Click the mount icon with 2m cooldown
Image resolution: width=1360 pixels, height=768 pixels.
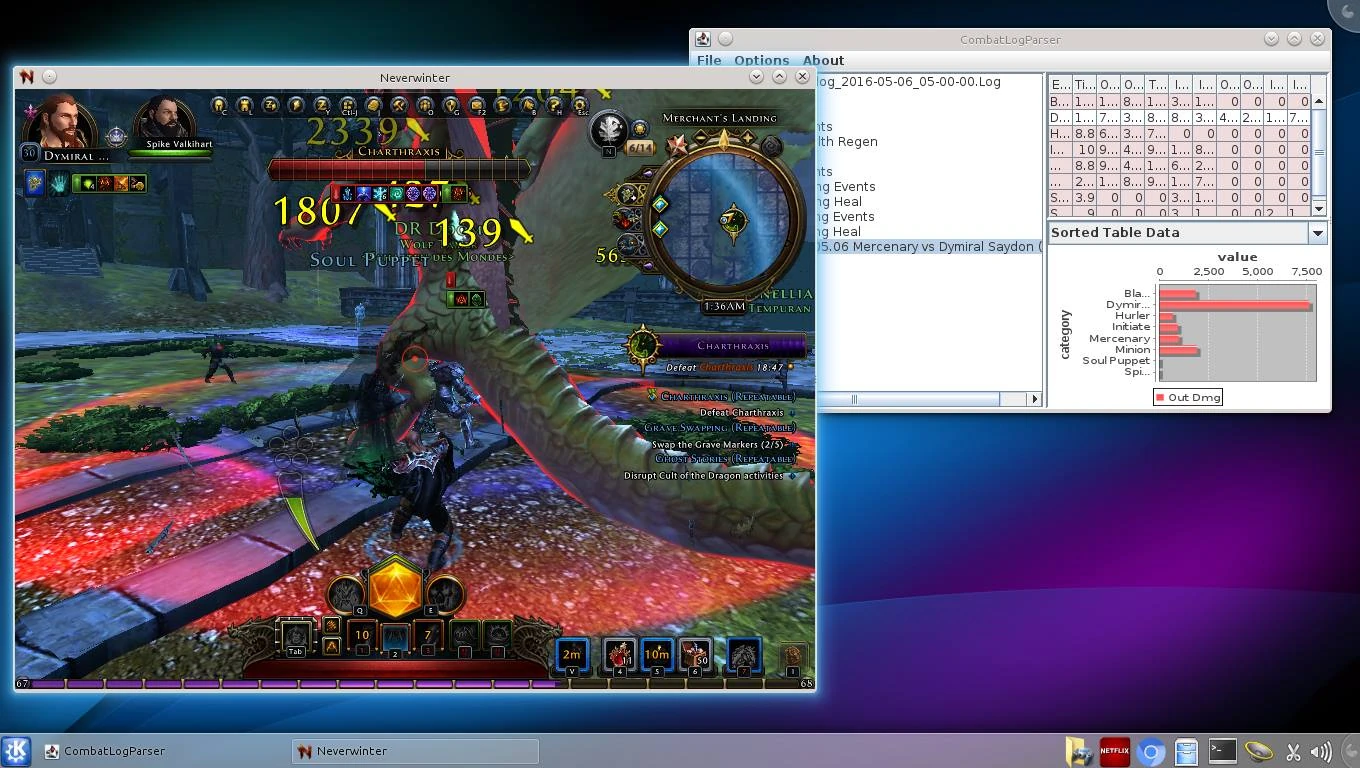[572, 655]
